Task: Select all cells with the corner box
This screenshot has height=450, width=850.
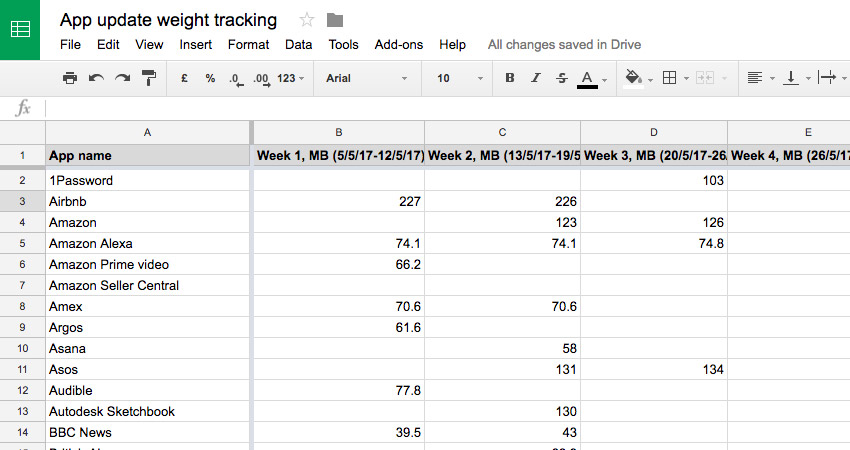Action: (x=23, y=132)
